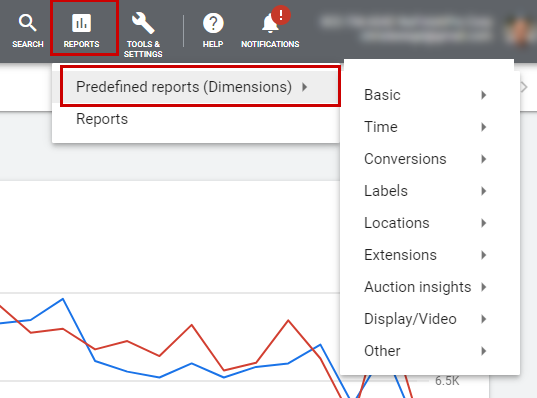Screen dimensions: 537x398
Task: Expand arrow beside Predefined reports (Dimensions)
Action: (x=304, y=87)
